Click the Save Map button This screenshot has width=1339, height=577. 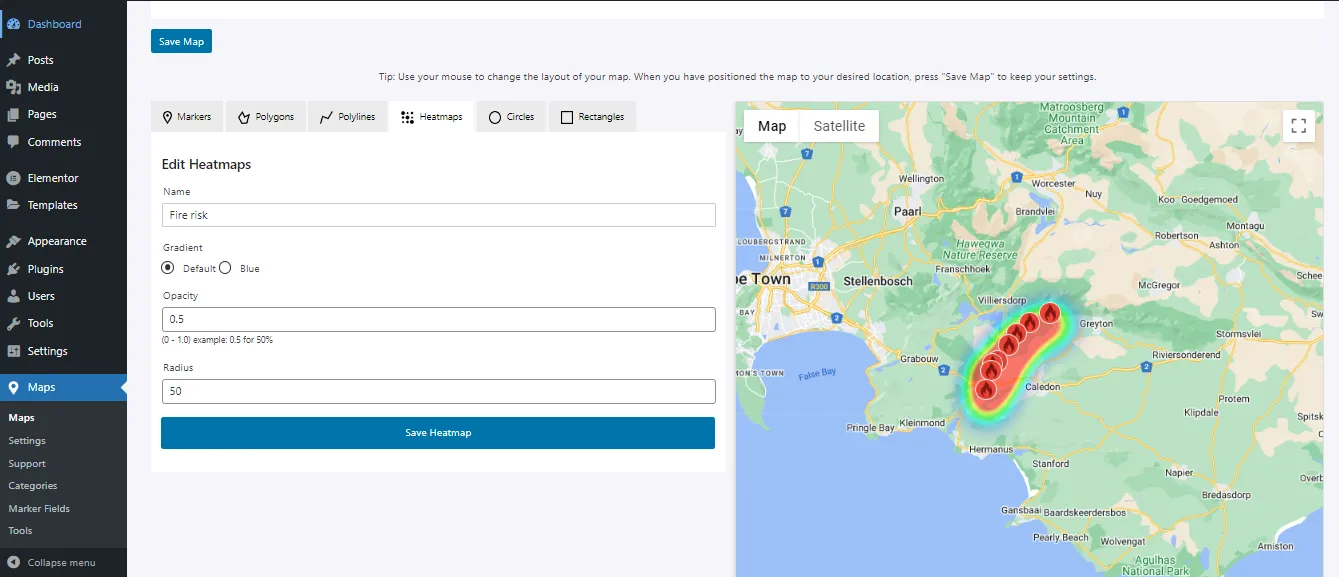pyautogui.click(x=181, y=41)
